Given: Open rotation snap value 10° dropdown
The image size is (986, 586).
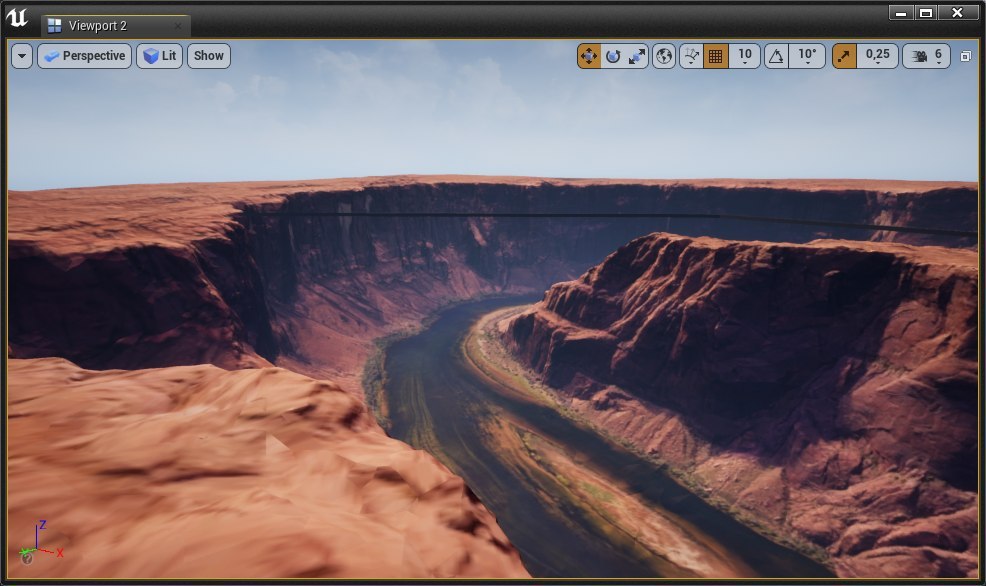Looking at the screenshot, I should (807, 56).
